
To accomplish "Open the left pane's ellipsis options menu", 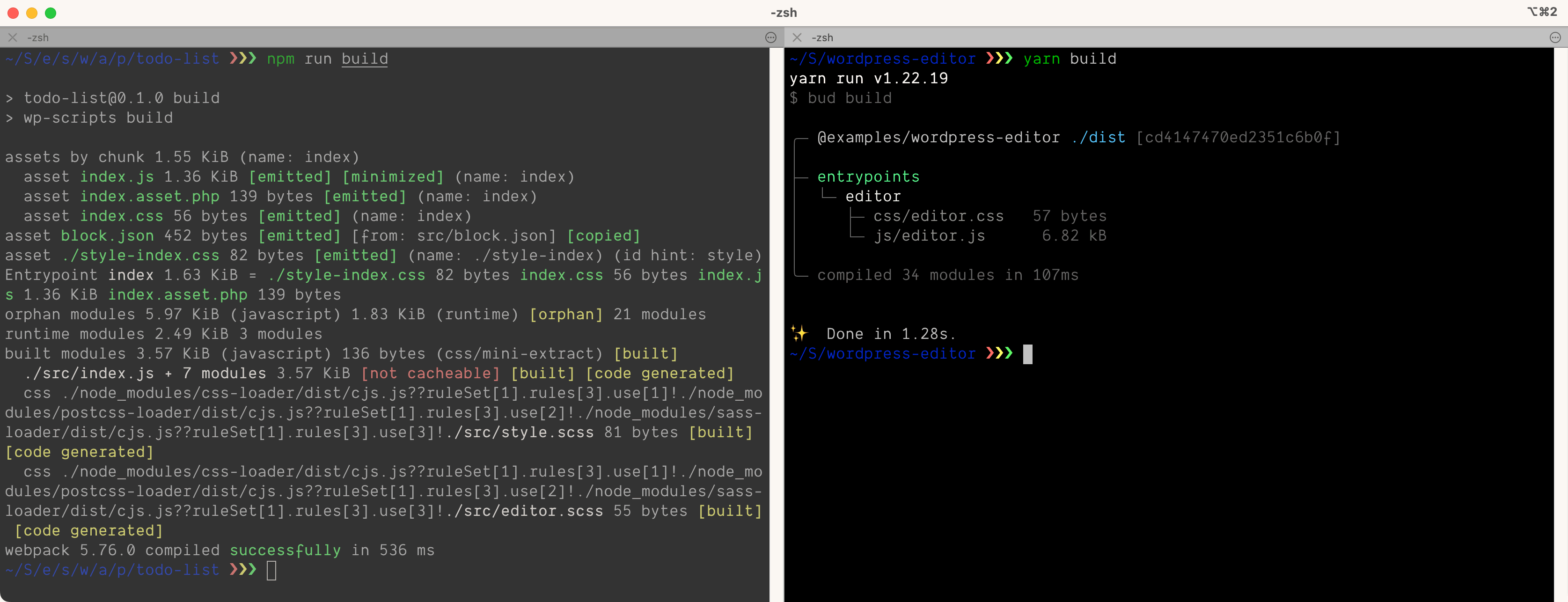I will point(770,37).
